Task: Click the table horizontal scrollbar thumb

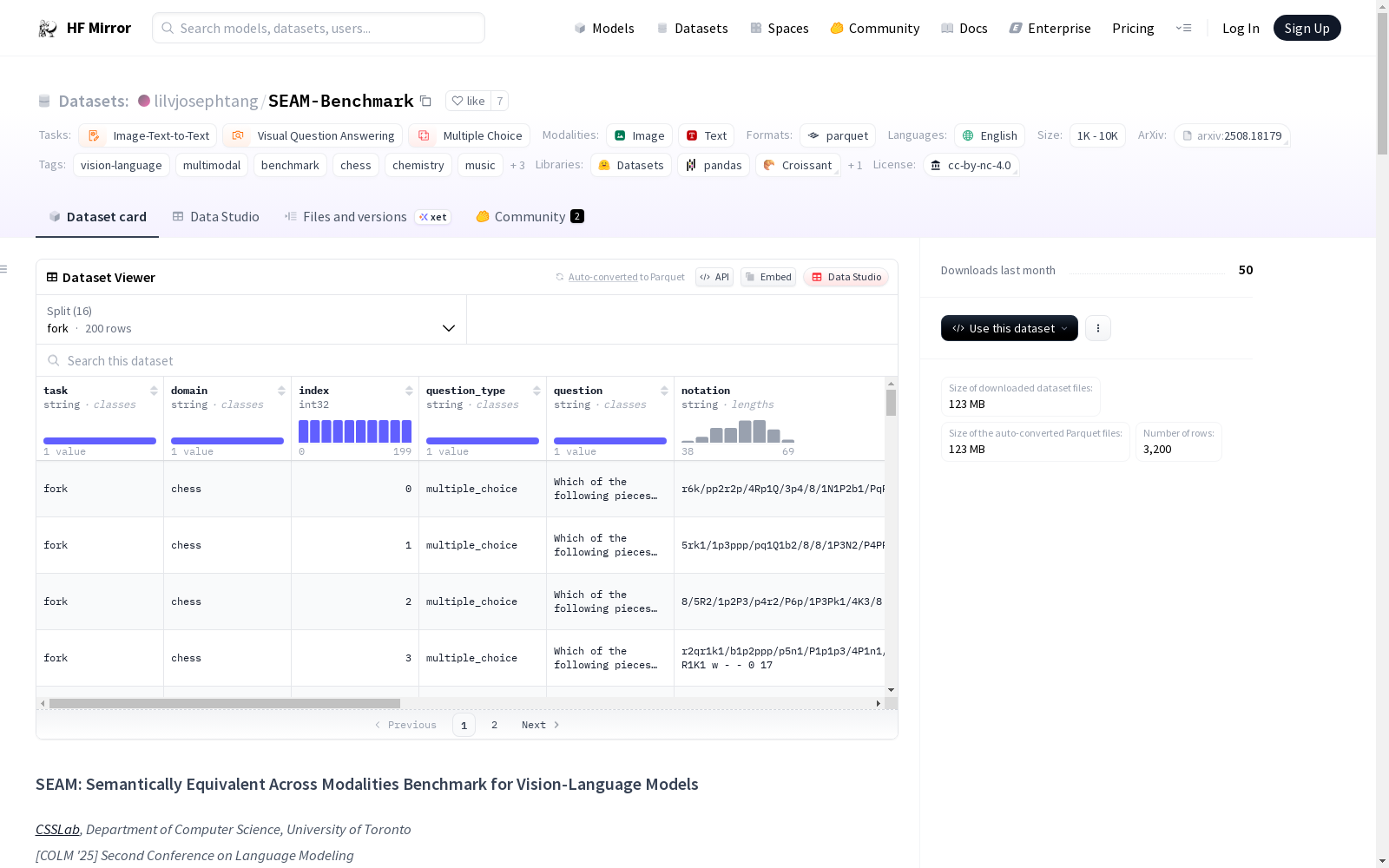Action: 225,703
